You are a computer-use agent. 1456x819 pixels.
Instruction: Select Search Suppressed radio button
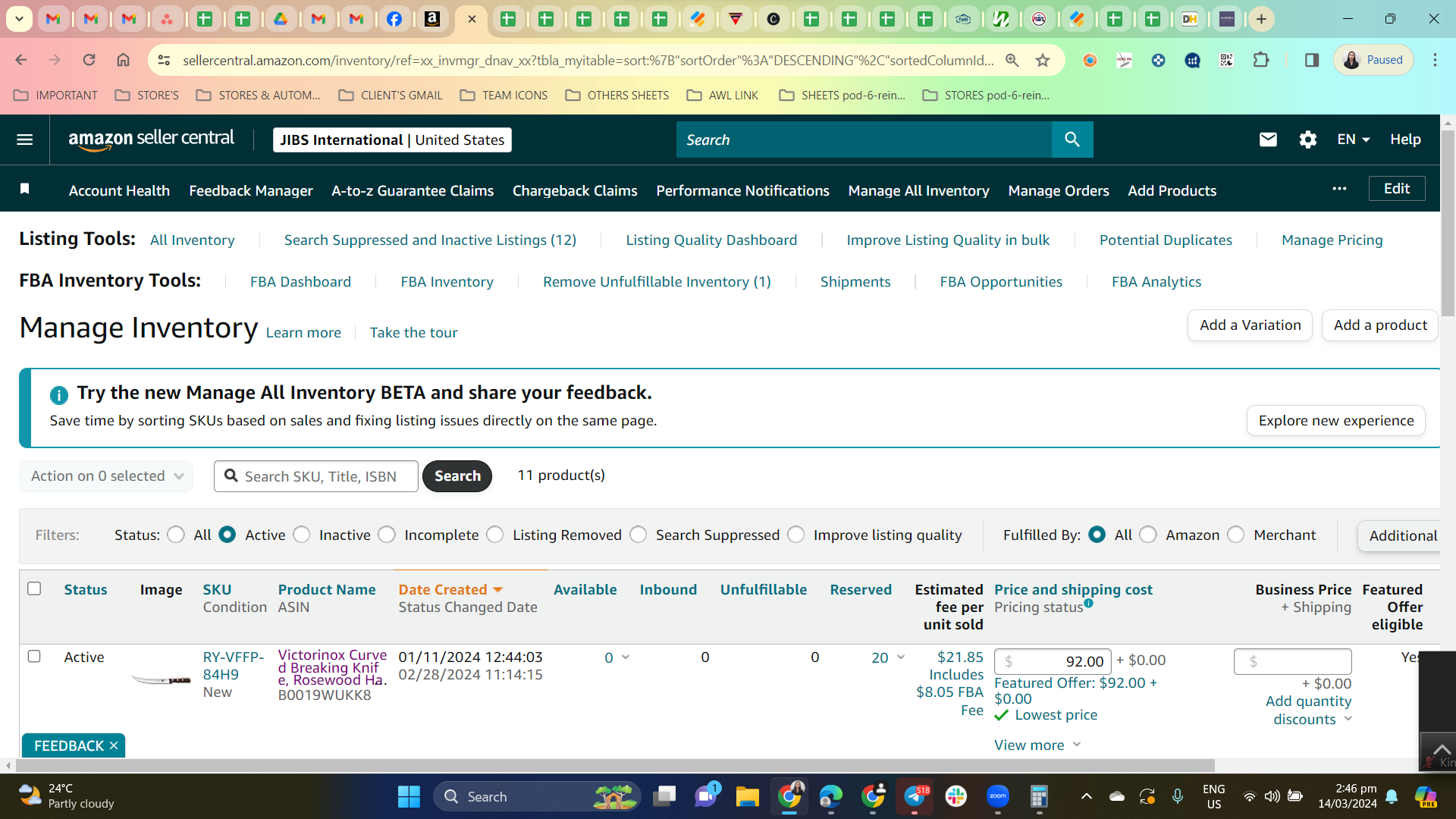tap(639, 535)
